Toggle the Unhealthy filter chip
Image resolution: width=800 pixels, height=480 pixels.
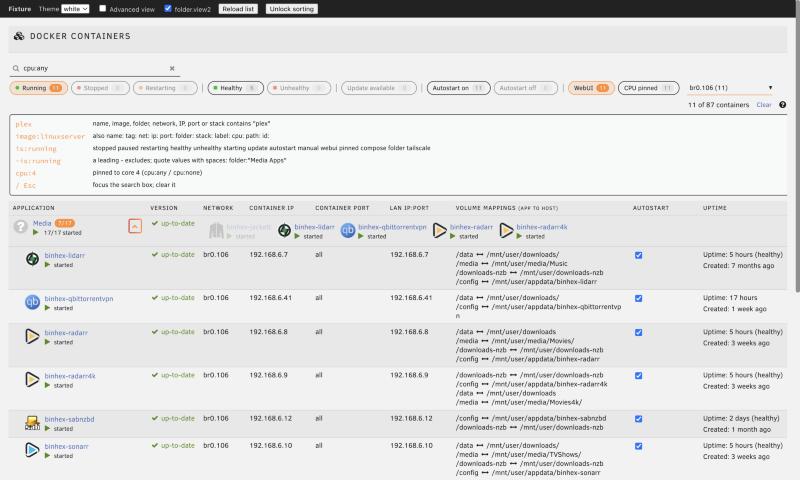click(298, 88)
